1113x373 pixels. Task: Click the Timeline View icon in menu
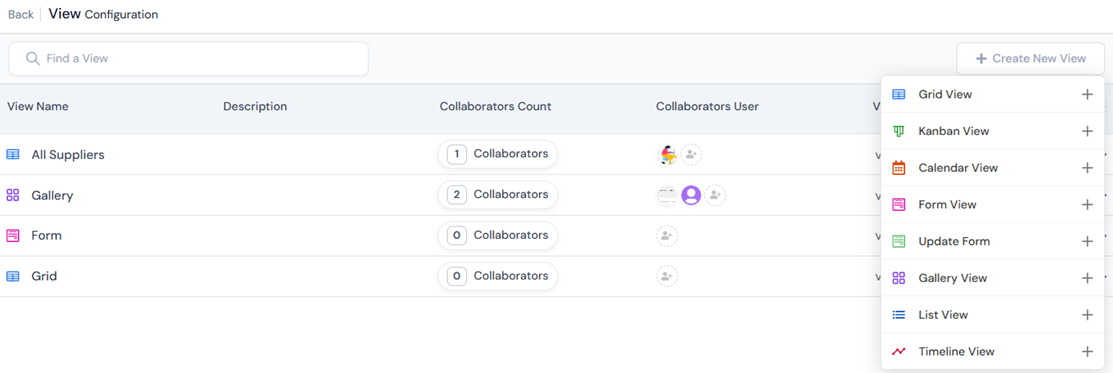tap(899, 352)
